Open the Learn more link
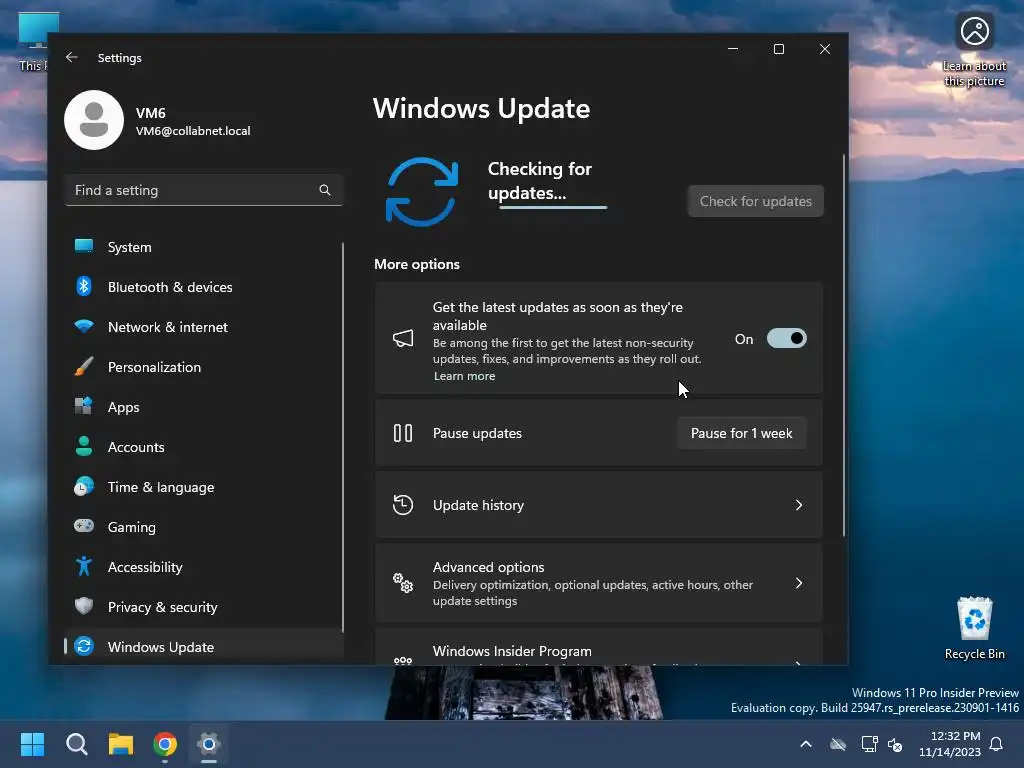This screenshot has width=1024, height=768. tap(464, 376)
